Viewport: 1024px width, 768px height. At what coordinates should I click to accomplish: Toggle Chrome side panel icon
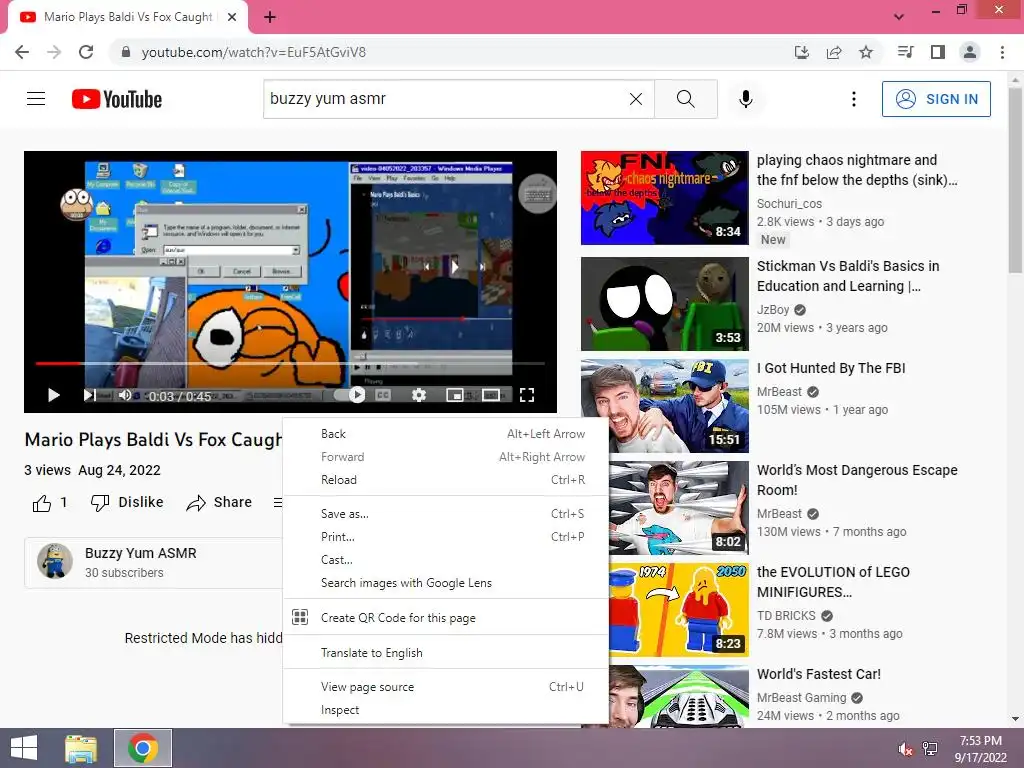(938, 52)
